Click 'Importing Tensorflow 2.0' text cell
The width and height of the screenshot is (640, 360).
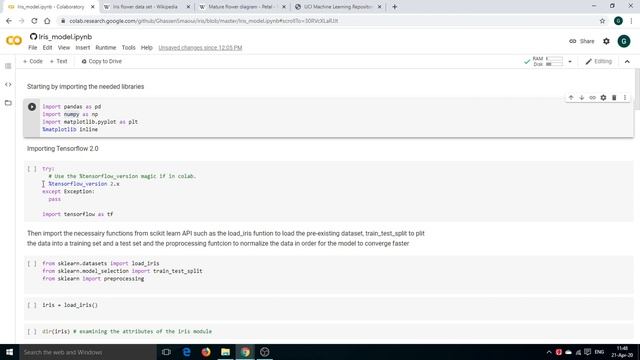tap(62, 149)
